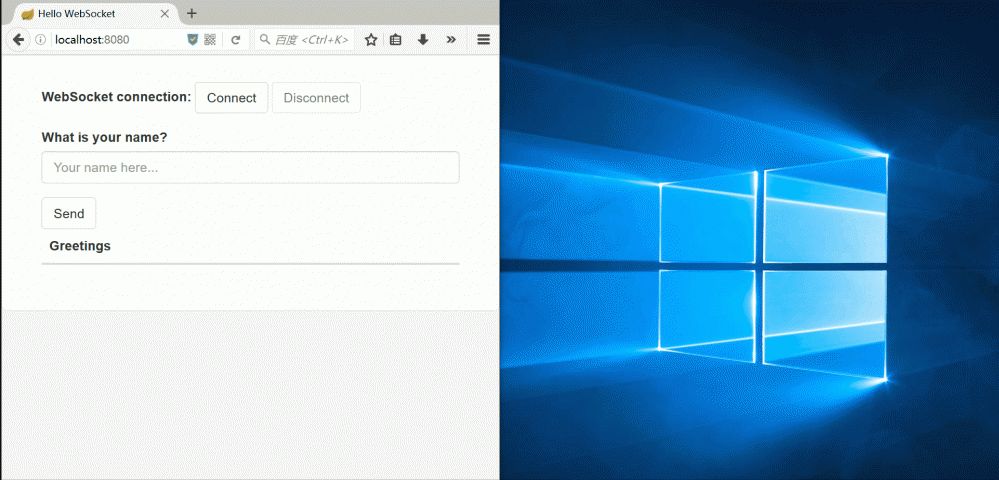Click the Your name here input field
The height and width of the screenshot is (480, 999).
coord(250,168)
